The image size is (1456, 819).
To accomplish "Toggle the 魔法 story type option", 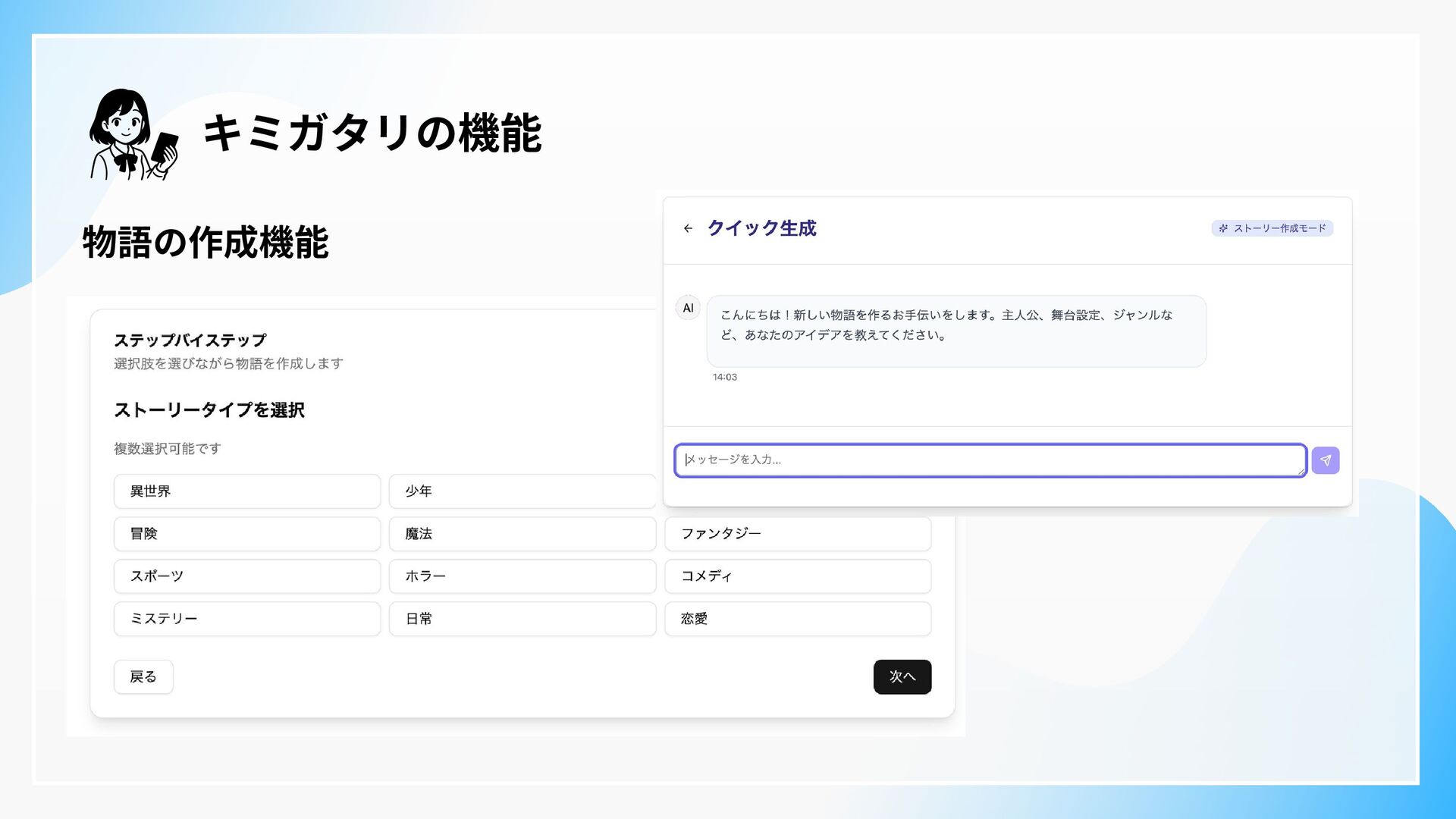I will coord(522,534).
